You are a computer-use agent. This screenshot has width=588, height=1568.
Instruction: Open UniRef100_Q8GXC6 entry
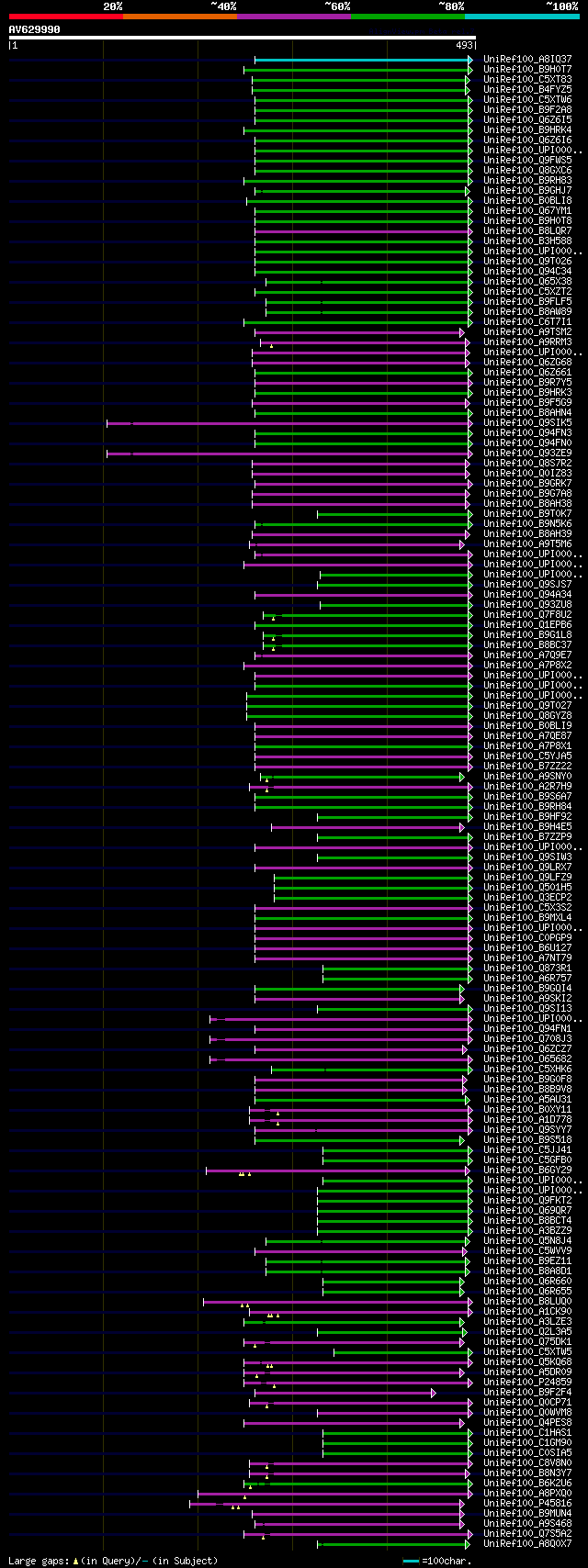527,171
